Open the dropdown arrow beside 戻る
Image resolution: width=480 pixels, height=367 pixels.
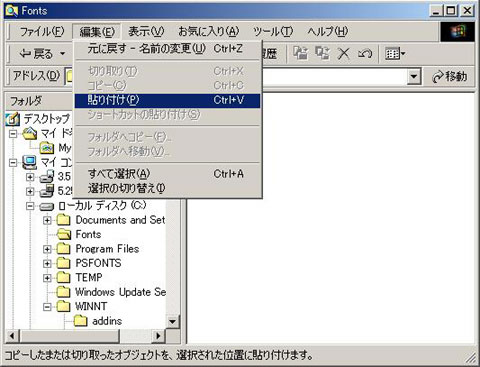tap(63, 53)
